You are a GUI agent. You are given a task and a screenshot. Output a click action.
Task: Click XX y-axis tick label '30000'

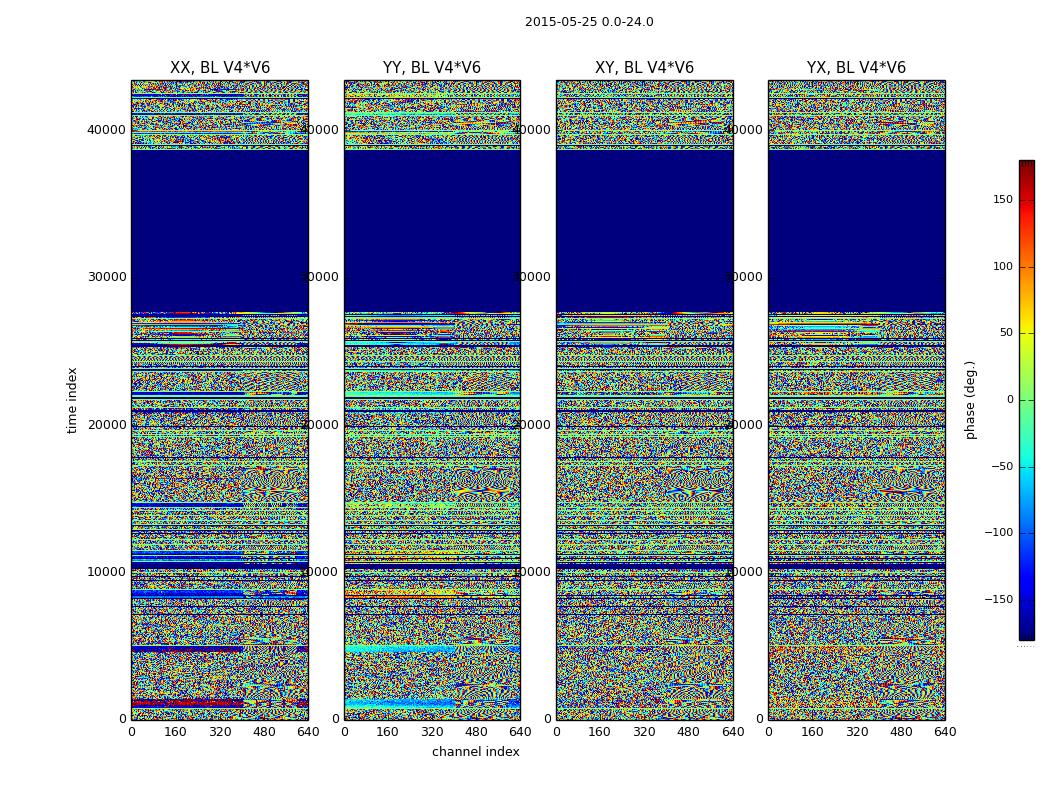[106, 277]
